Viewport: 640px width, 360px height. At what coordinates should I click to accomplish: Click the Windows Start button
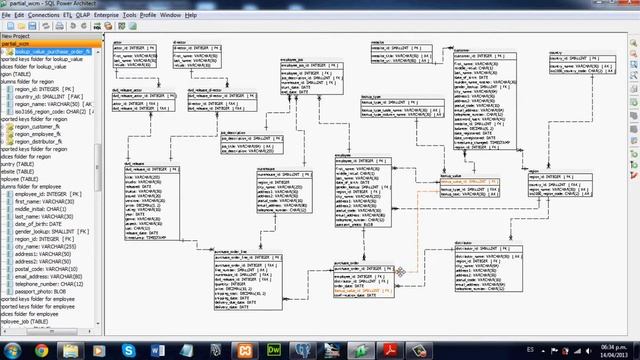[x=12, y=350]
